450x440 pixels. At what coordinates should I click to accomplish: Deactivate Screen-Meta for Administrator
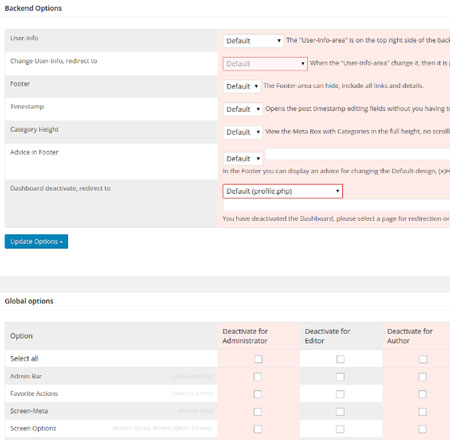pos(257,412)
